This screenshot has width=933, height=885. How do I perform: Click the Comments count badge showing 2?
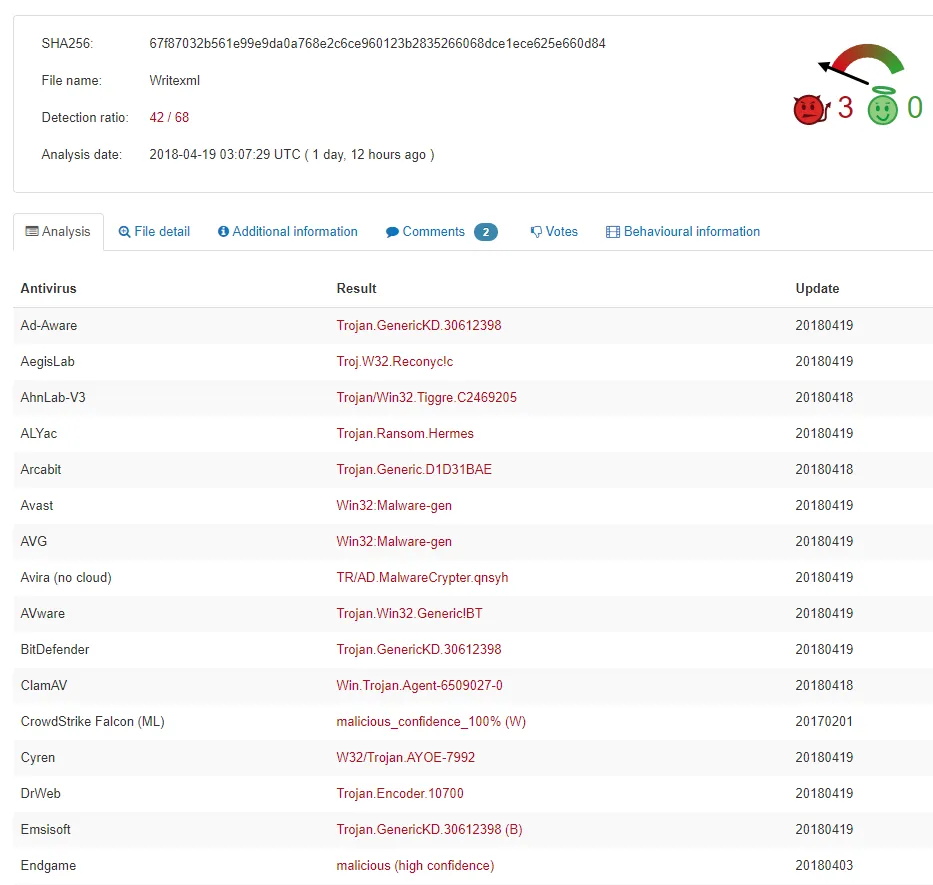point(486,232)
